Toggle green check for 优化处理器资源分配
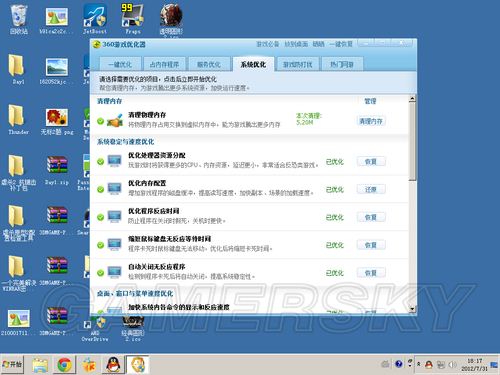Screen dimensions: 500x375 [x=100, y=162]
